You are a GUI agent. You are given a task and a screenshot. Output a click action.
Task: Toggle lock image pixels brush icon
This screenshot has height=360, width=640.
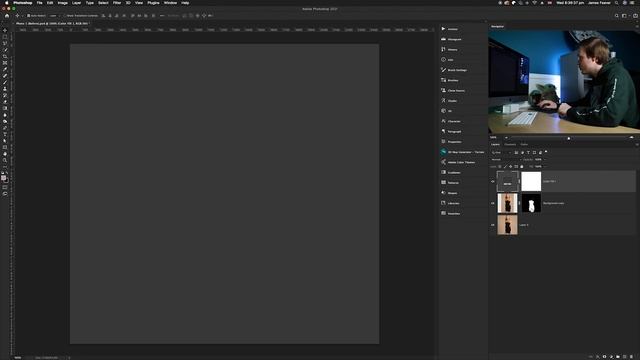[505, 167]
